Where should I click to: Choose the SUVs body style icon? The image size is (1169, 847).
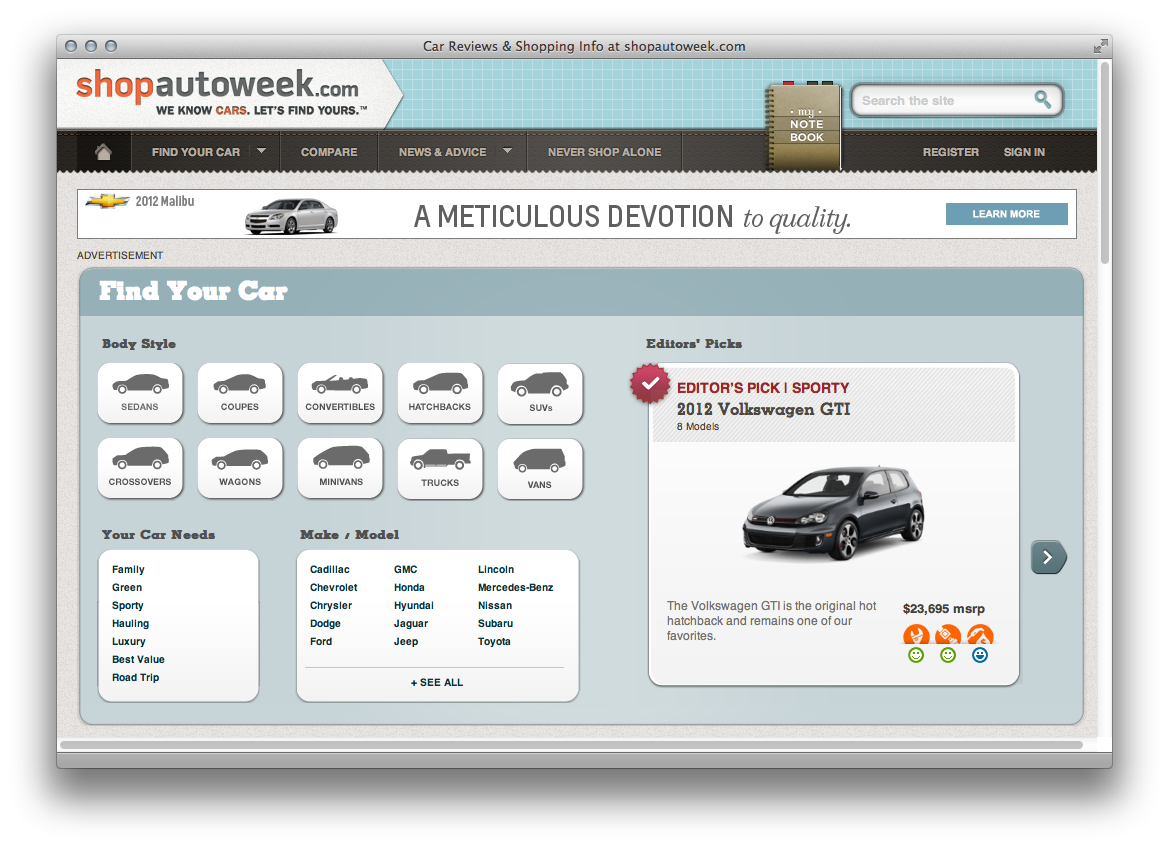[x=541, y=394]
